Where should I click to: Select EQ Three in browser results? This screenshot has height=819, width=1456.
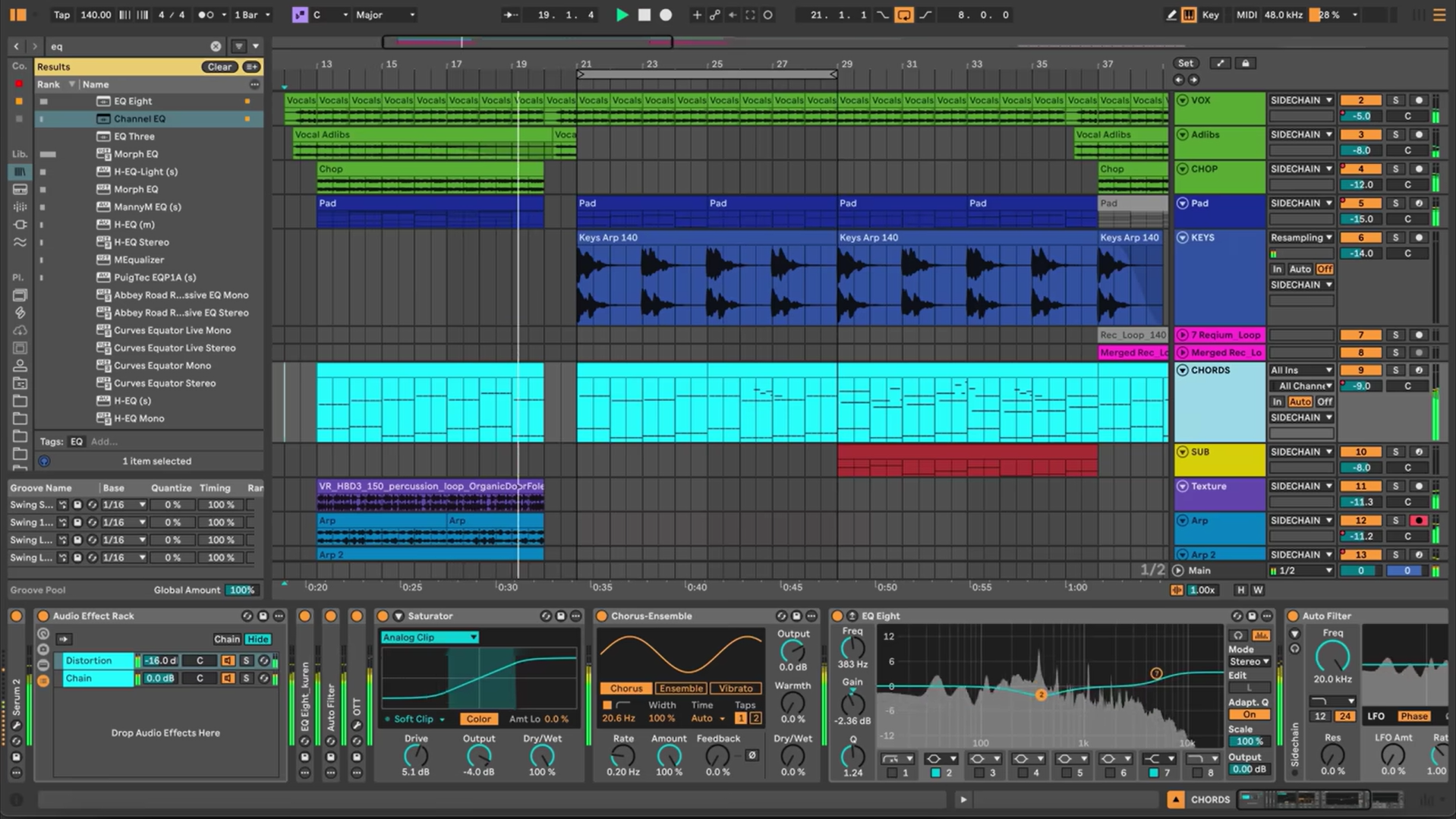tap(134, 137)
